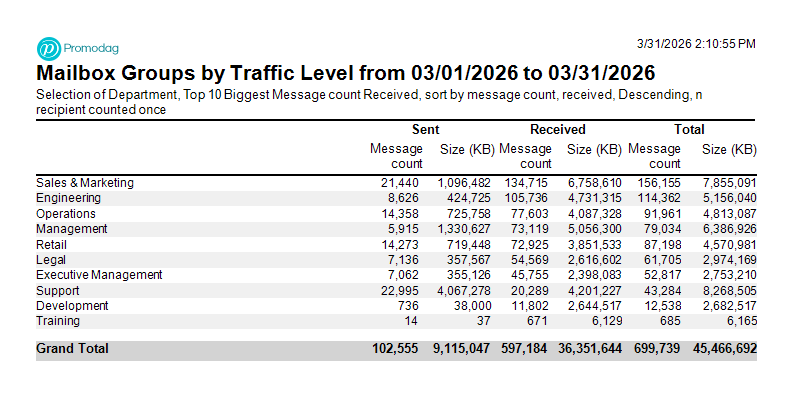Select the report timestamp 3/31/2026 2:10:55 PM

coord(696,44)
